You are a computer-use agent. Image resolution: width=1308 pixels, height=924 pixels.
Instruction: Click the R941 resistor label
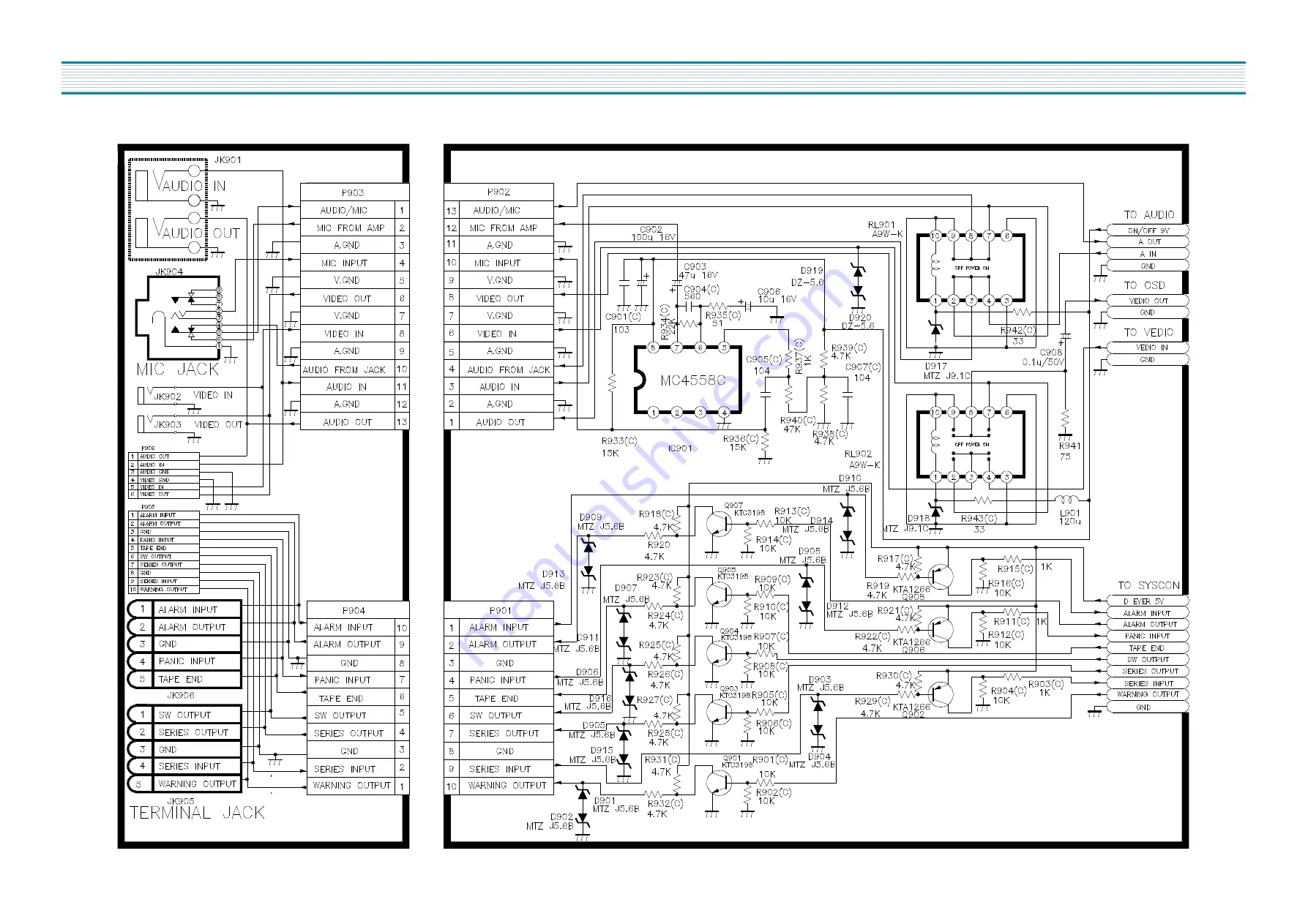1069,446
